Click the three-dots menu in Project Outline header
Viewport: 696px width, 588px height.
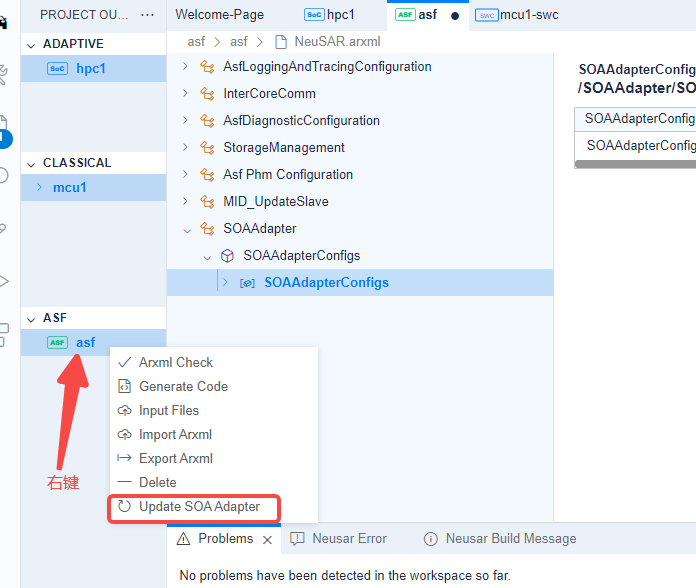click(148, 14)
